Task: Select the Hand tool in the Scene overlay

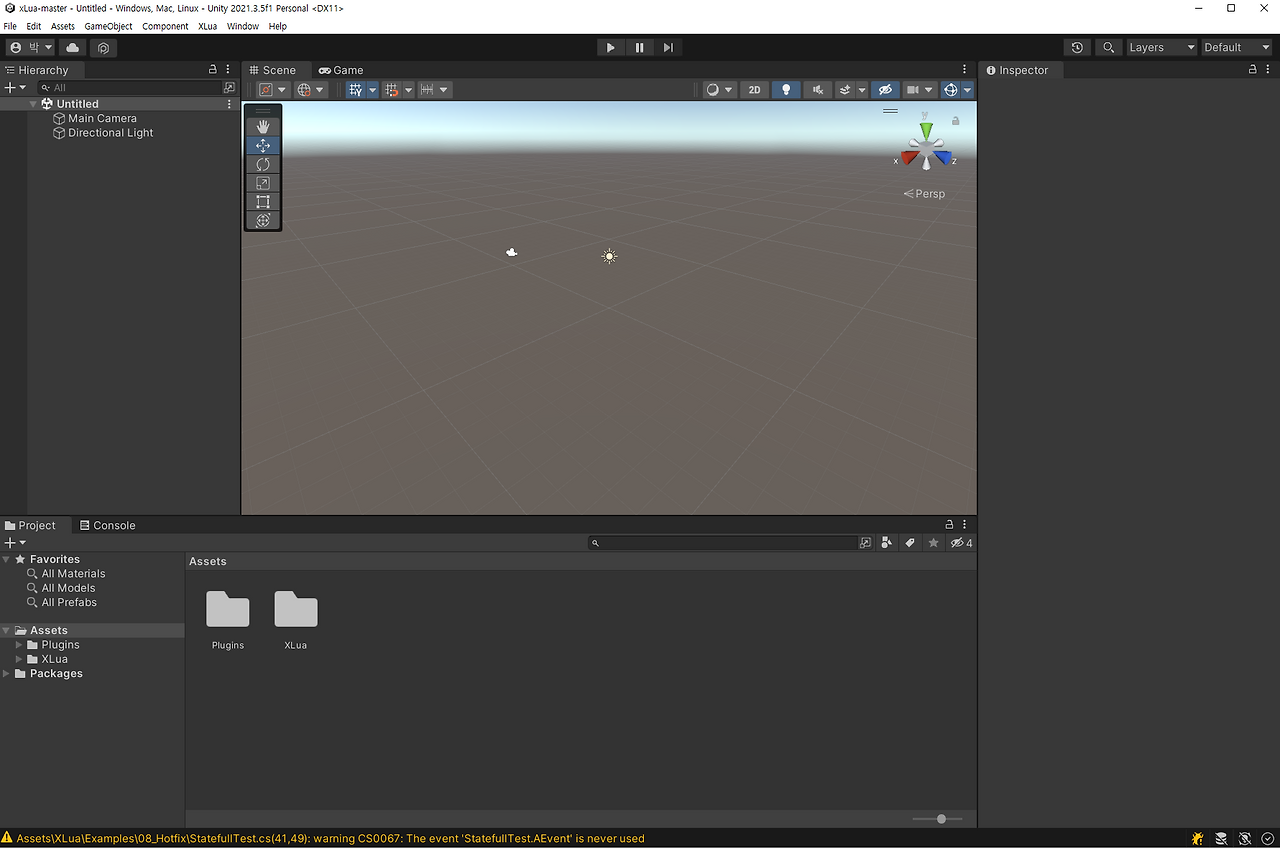Action: [263, 126]
